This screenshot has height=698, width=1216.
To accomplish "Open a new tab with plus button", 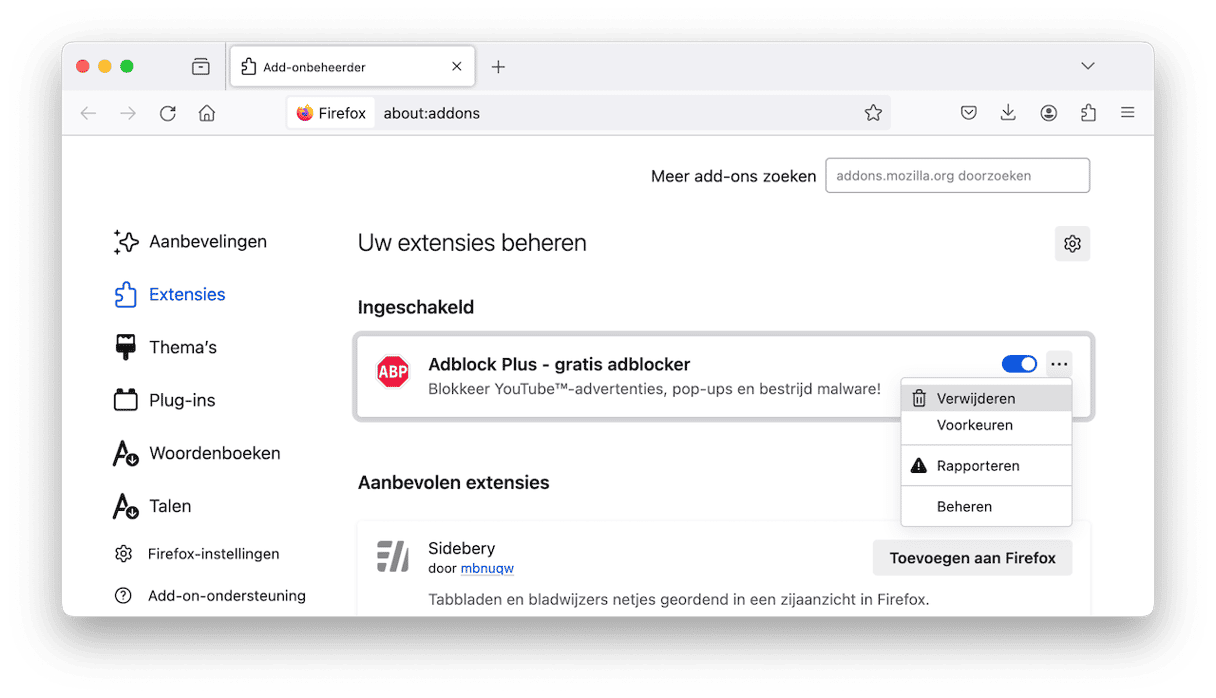I will coord(498,67).
